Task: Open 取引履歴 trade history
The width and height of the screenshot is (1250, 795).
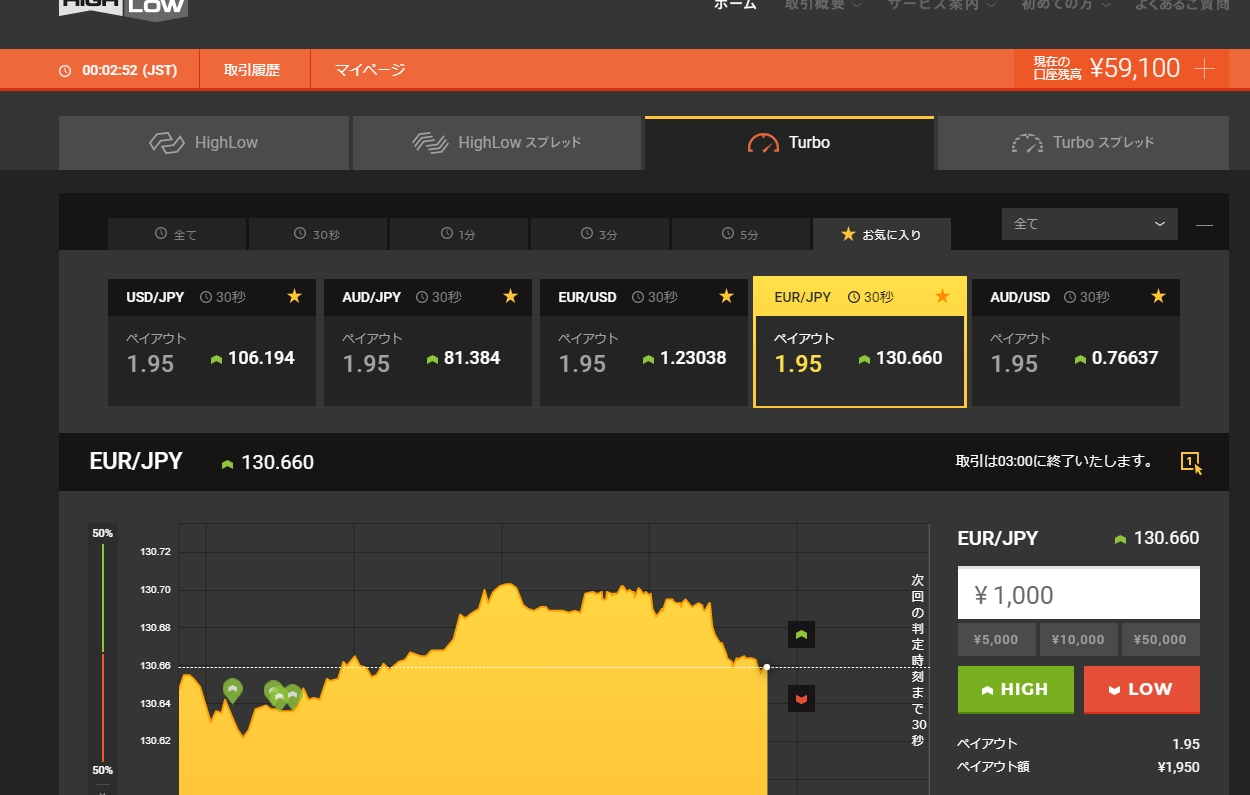Action: [x=252, y=70]
